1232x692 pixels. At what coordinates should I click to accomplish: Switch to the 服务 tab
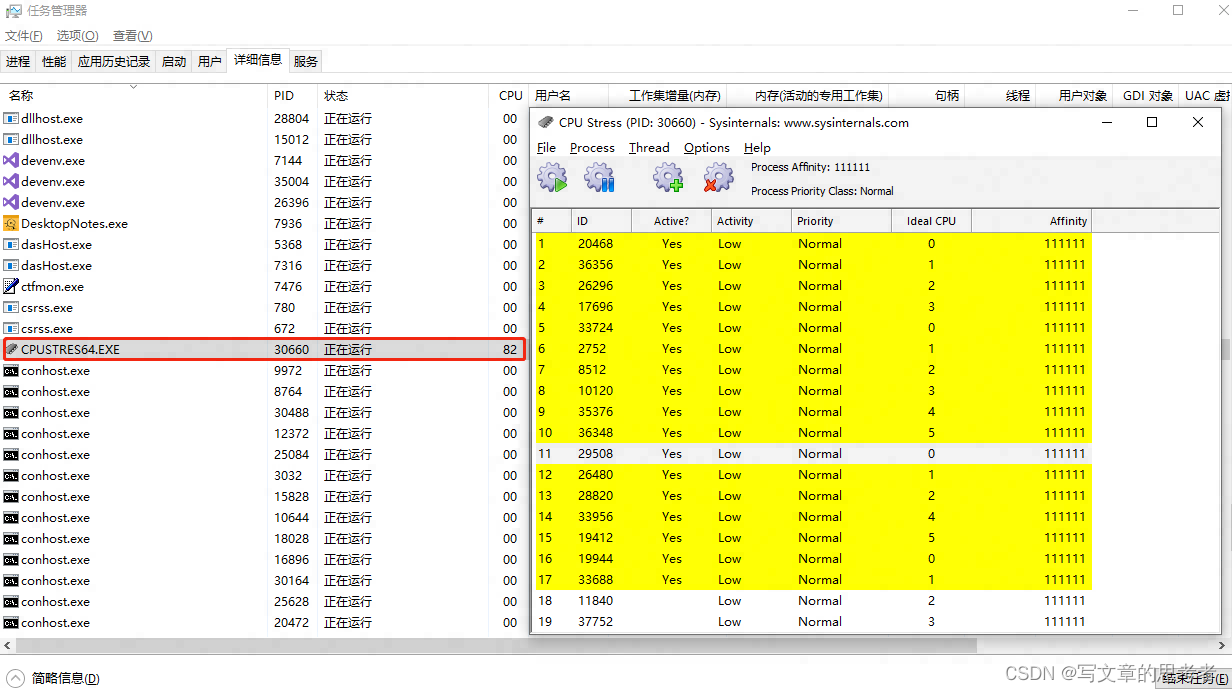click(x=306, y=61)
